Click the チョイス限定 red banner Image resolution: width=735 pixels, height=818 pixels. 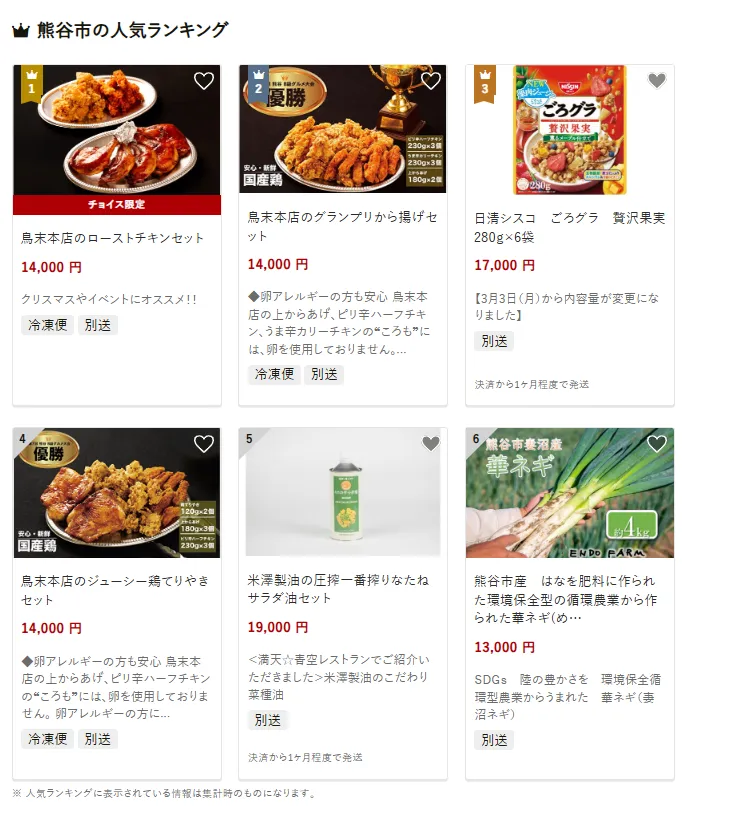(117, 204)
